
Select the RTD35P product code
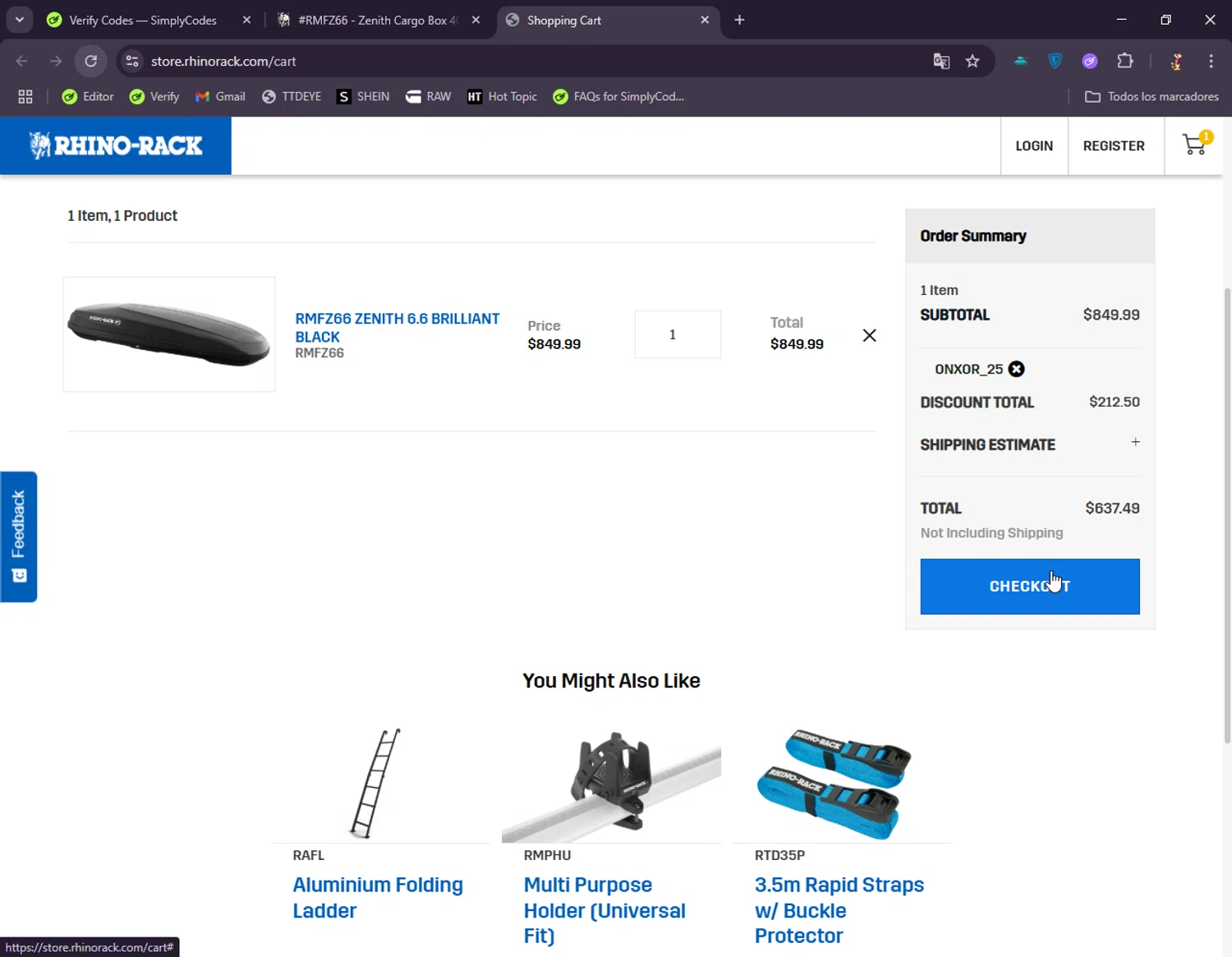point(779,855)
